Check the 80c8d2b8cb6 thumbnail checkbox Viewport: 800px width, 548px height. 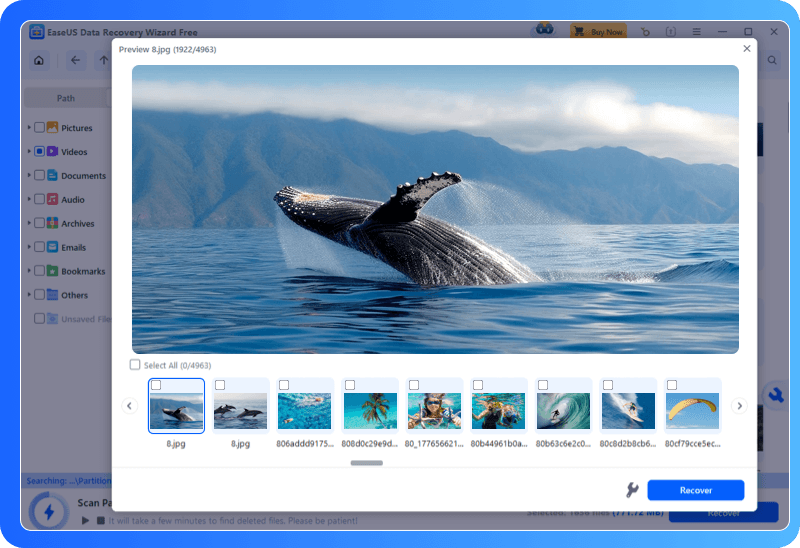608,385
